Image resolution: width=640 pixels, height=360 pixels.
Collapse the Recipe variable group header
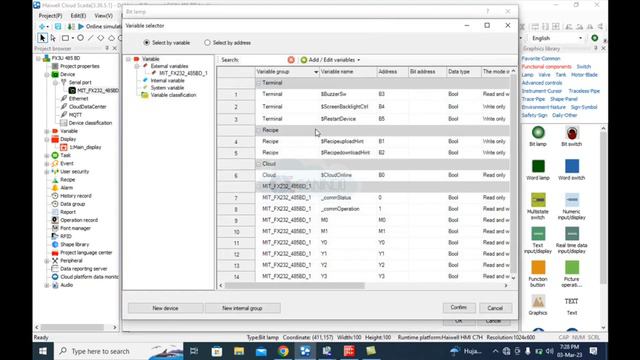coord(258,130)
